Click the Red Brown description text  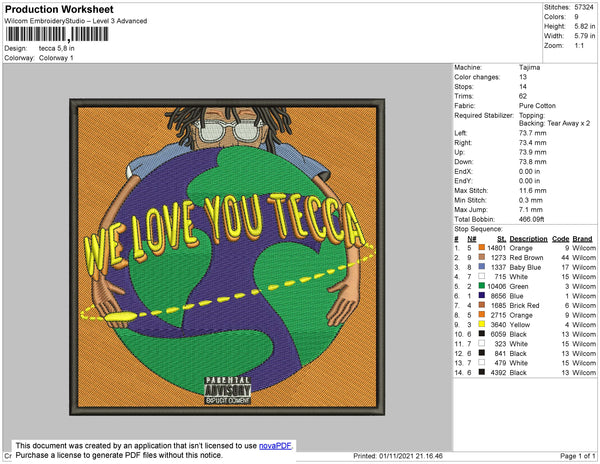pyautogui.click(x=527, y=257)
